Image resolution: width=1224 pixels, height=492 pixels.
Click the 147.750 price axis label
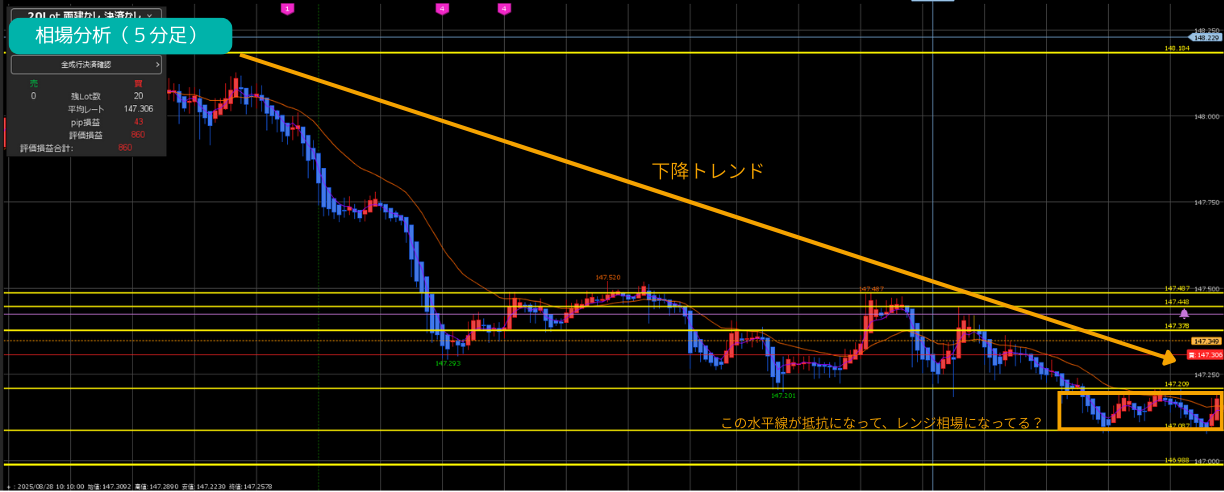1207,202
